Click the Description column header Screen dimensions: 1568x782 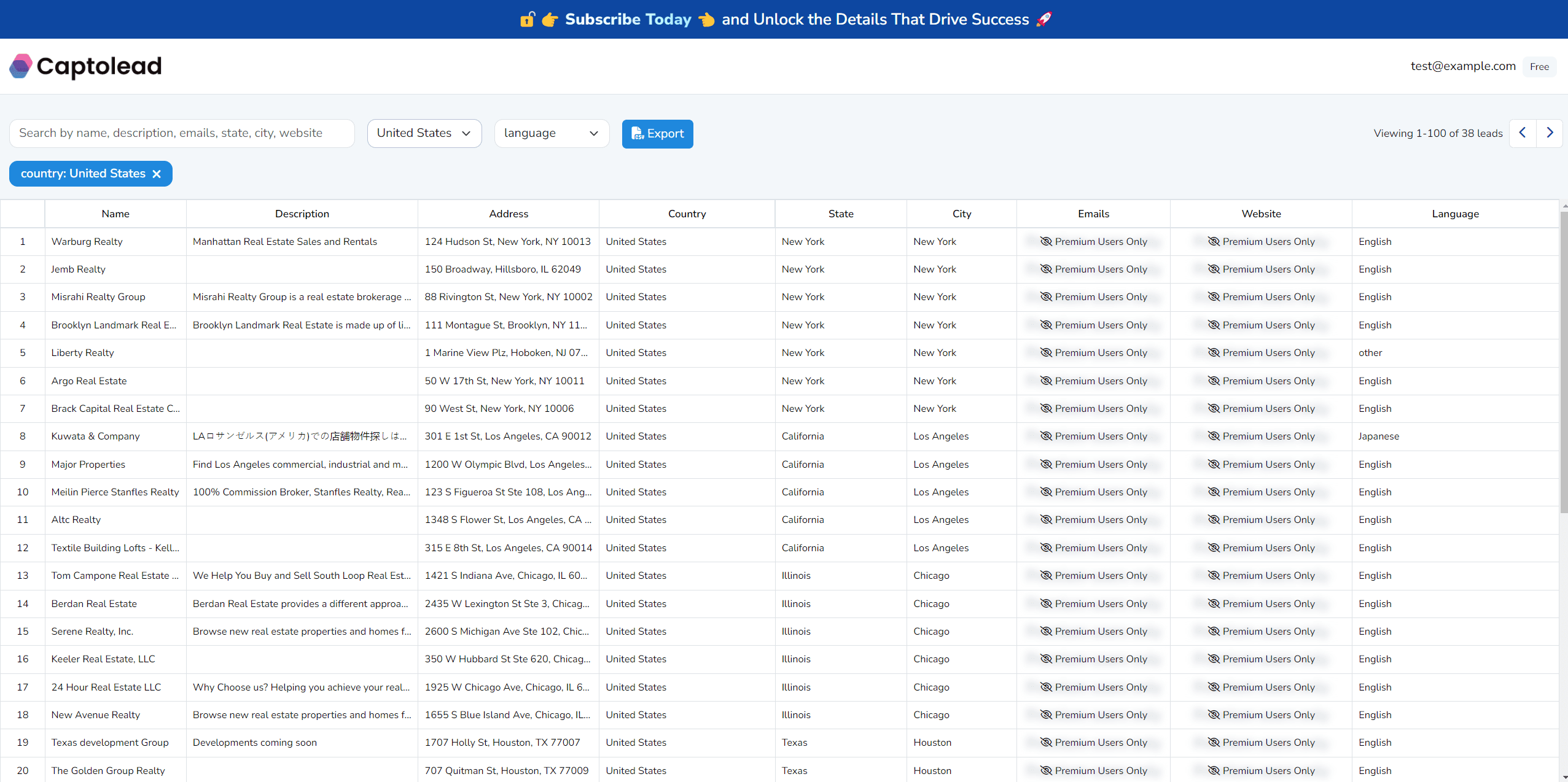click(302, 214)
